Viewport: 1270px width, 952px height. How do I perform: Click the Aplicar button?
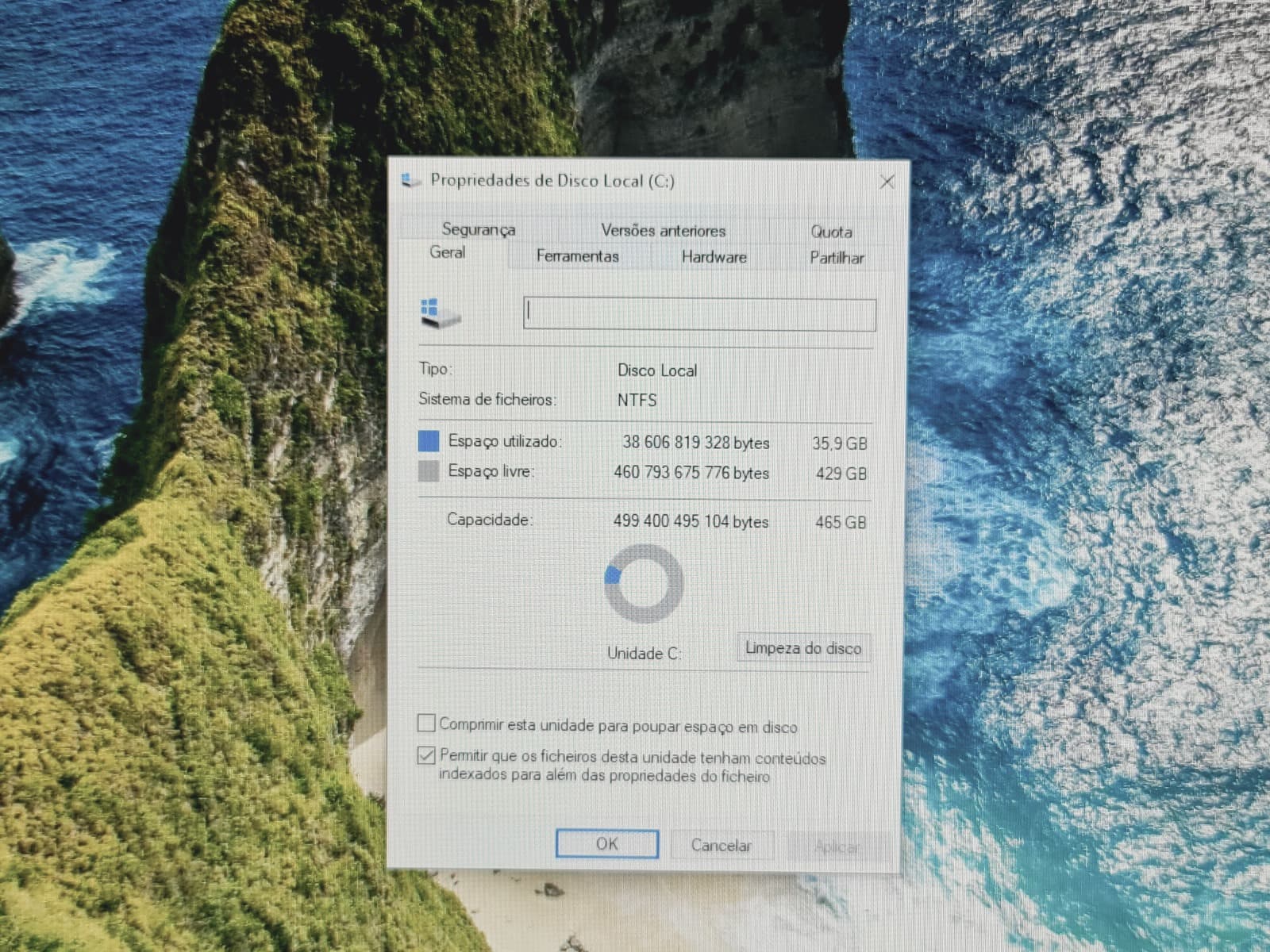[x=836, y=847]
